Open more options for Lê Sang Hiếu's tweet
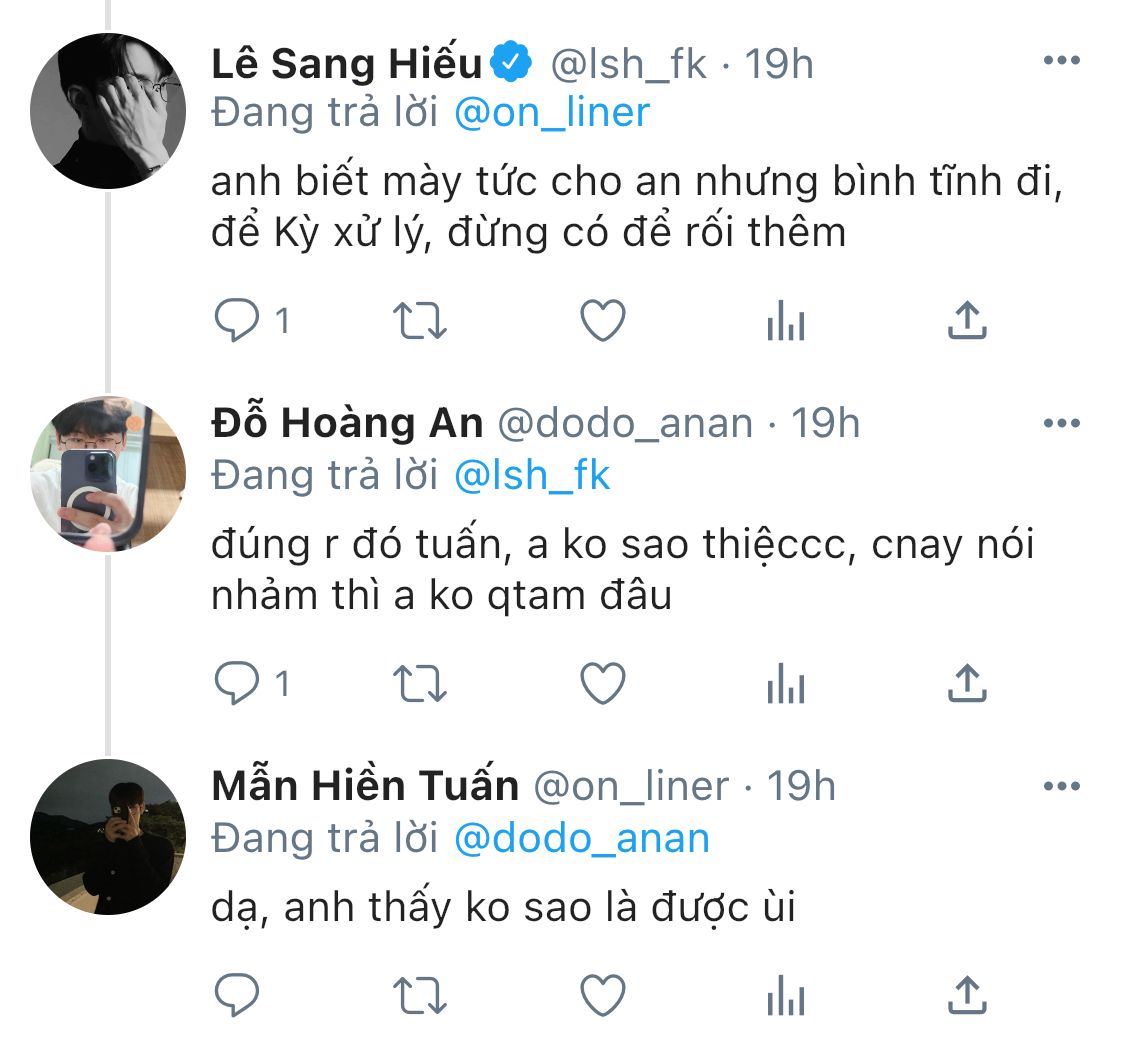 (1061, 62)
